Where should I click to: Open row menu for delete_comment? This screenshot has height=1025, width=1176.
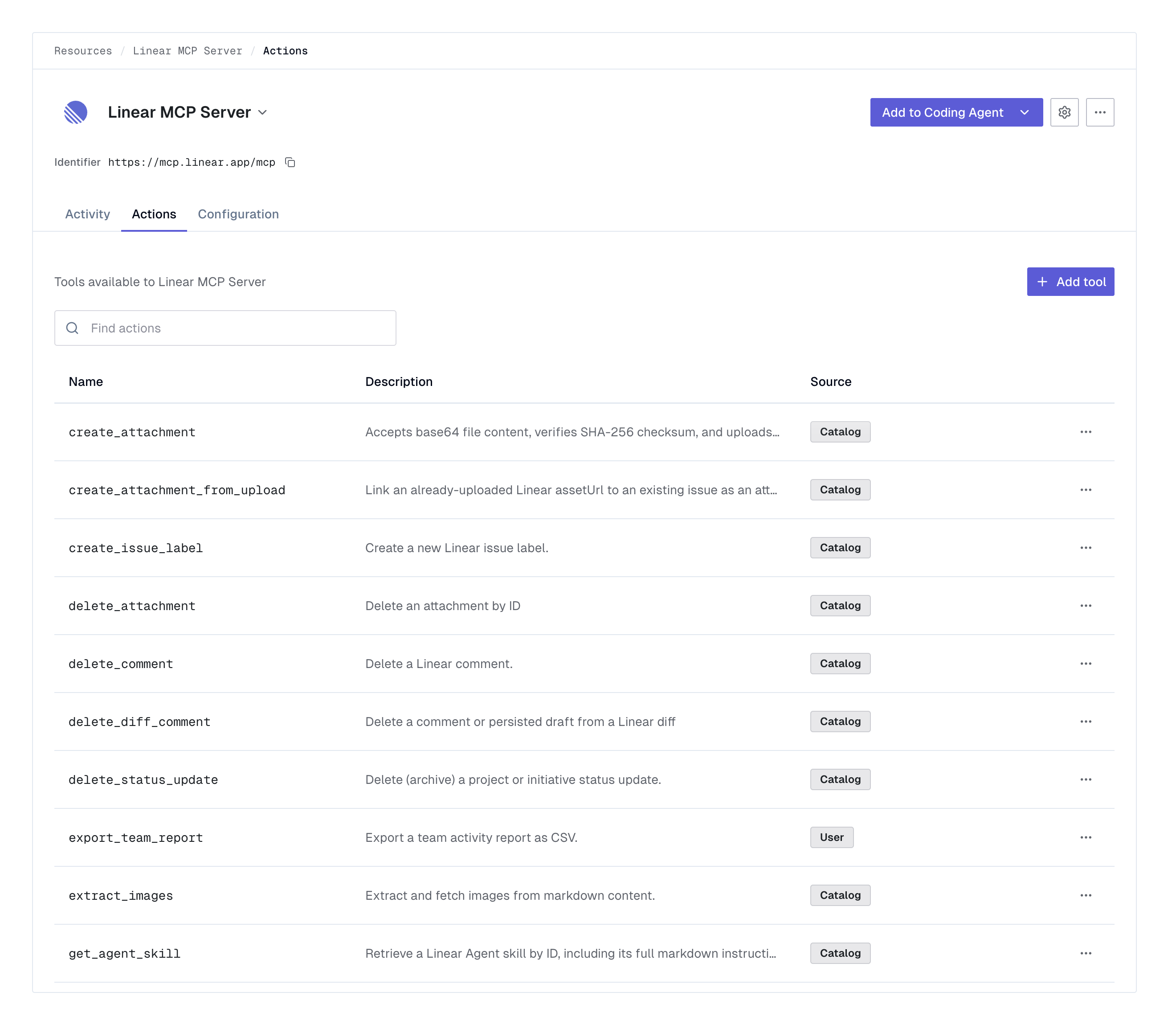coord(1085,664)
